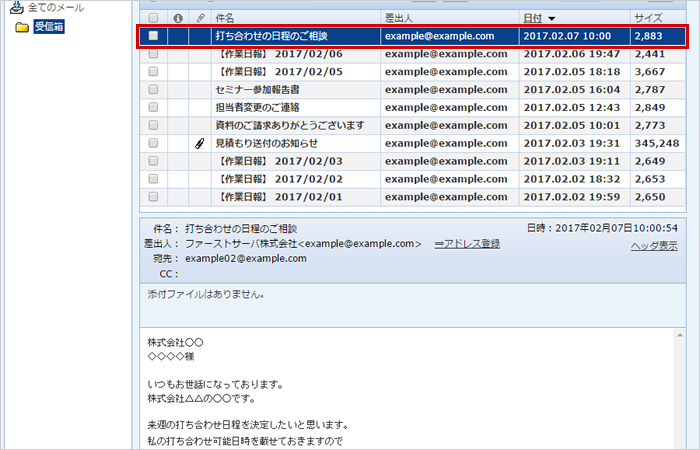Sort by the attachment paperclip column header

pyautogui.click(x=200, y=18)
